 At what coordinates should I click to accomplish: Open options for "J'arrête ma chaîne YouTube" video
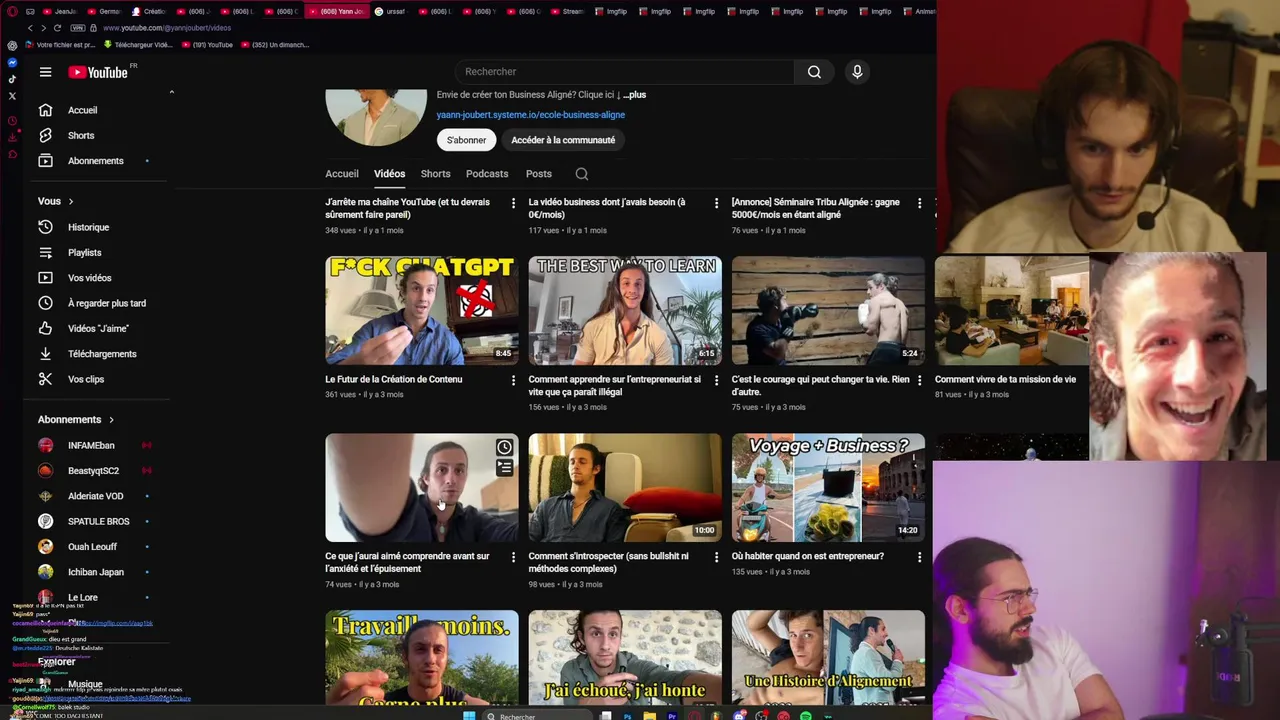pyautogui.click(x=513, y=203)
